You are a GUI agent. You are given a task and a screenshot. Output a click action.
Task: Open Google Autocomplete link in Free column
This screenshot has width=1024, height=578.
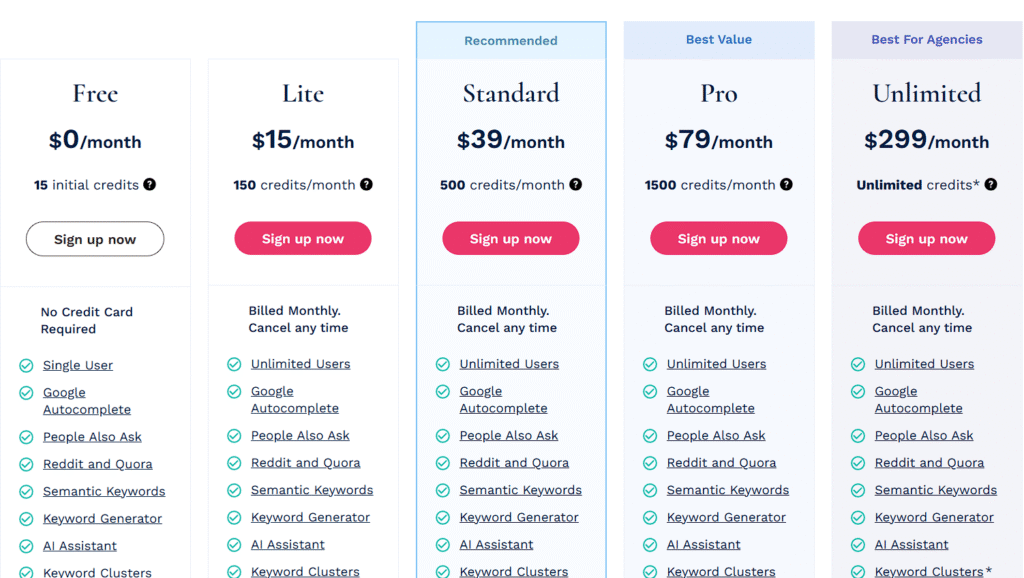click(x=86, y=401)
